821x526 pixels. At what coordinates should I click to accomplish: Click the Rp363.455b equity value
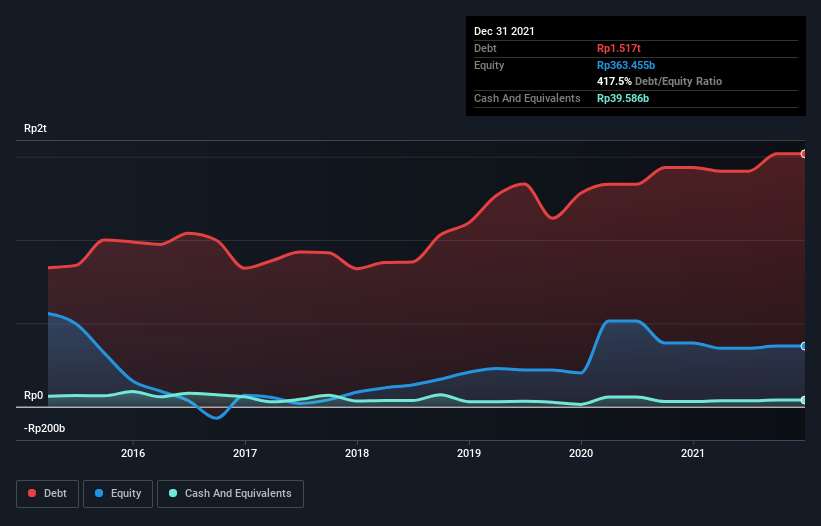coord(626,65)
